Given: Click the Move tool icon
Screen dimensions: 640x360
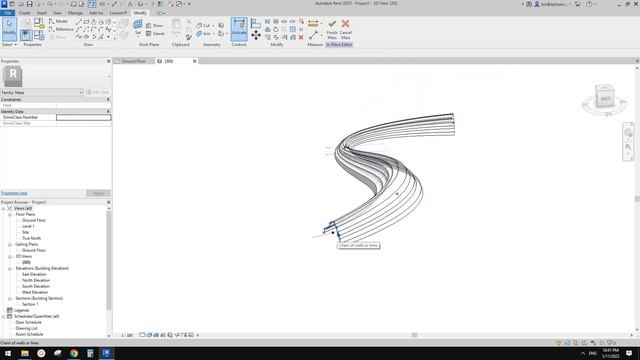Looking at the screenshot, I should pyautogui.click(x=256, y=35).
